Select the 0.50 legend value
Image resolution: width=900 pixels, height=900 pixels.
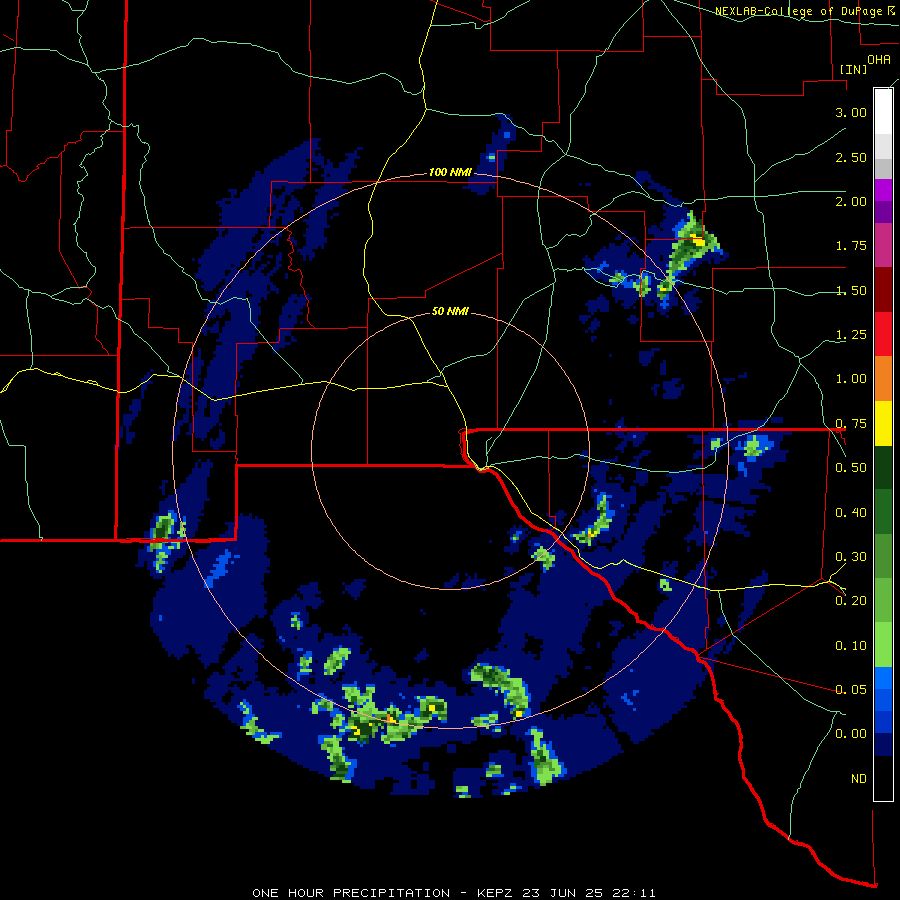[x=851, y=468]
